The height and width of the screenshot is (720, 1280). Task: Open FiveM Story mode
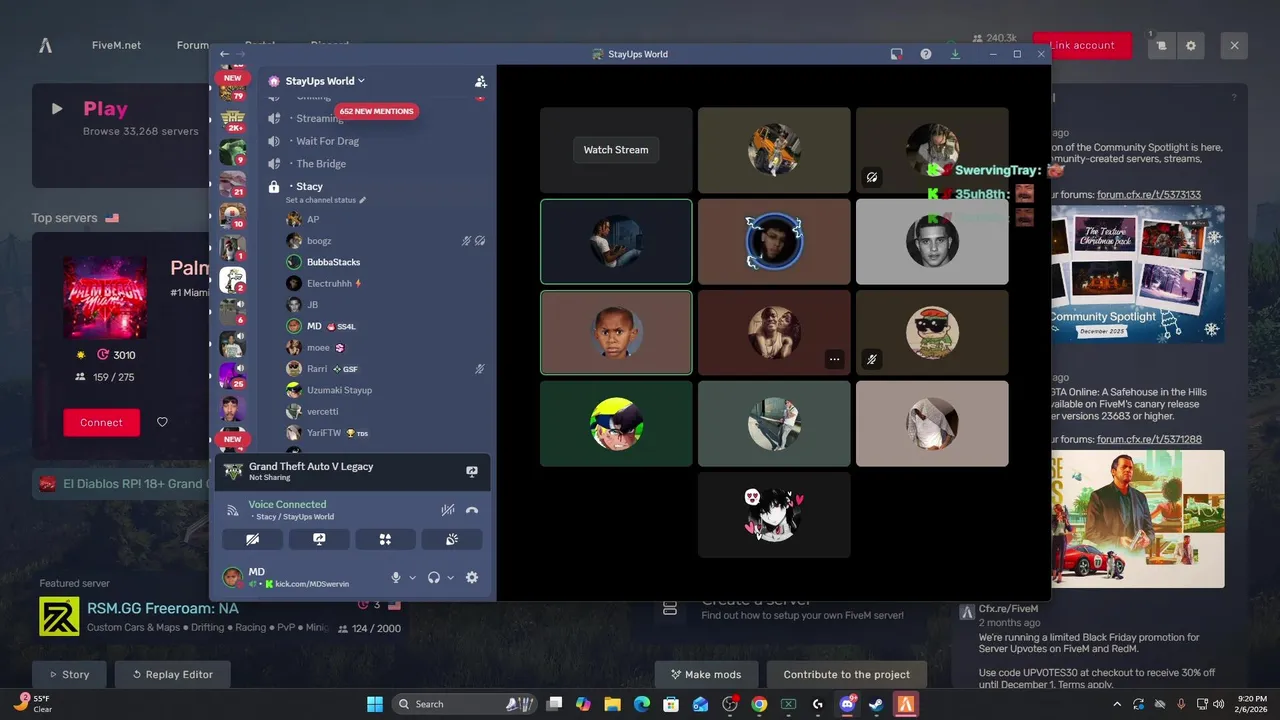coord(68,674)
